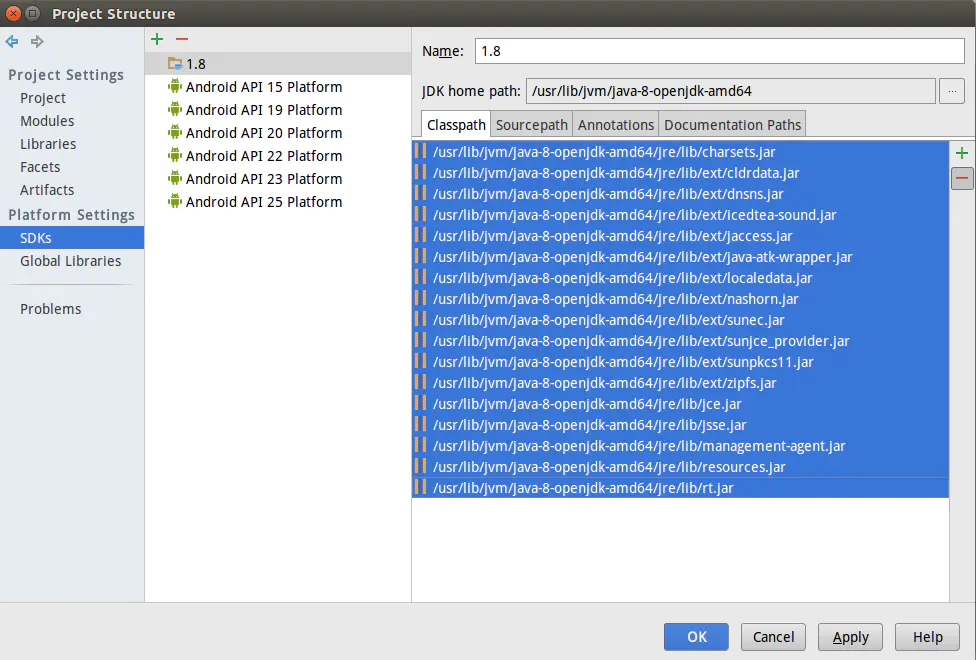976x660 pixels.
Task: Add a classpath entry with the green plus
Action: point(962,153)
